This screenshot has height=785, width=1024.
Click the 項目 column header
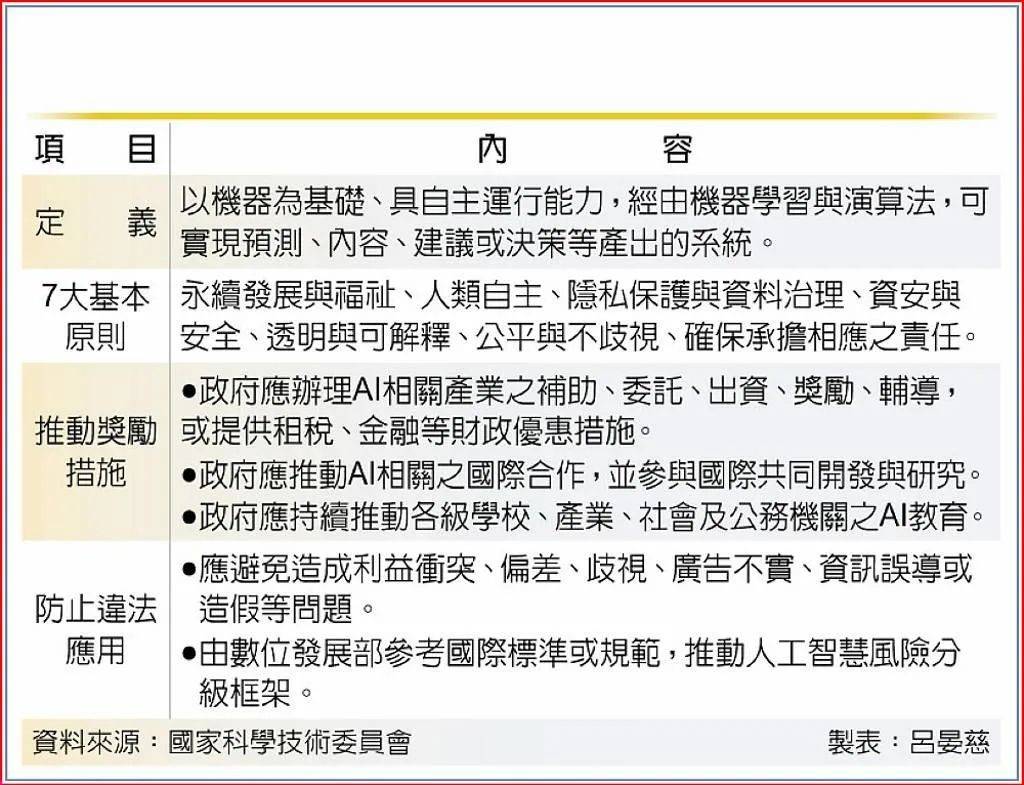coord(95,148)
